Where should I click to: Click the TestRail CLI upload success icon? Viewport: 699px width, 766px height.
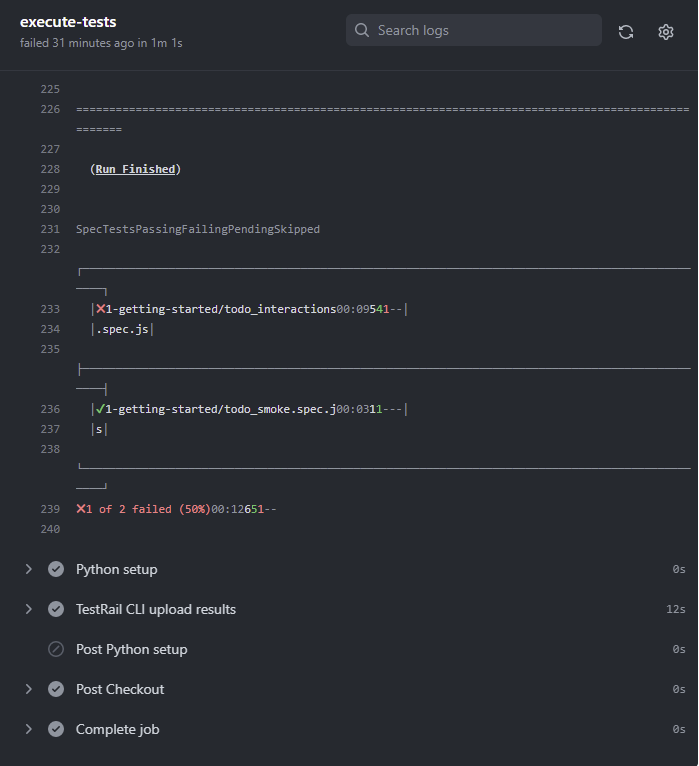pyautogui.click(x=56, y=609)
